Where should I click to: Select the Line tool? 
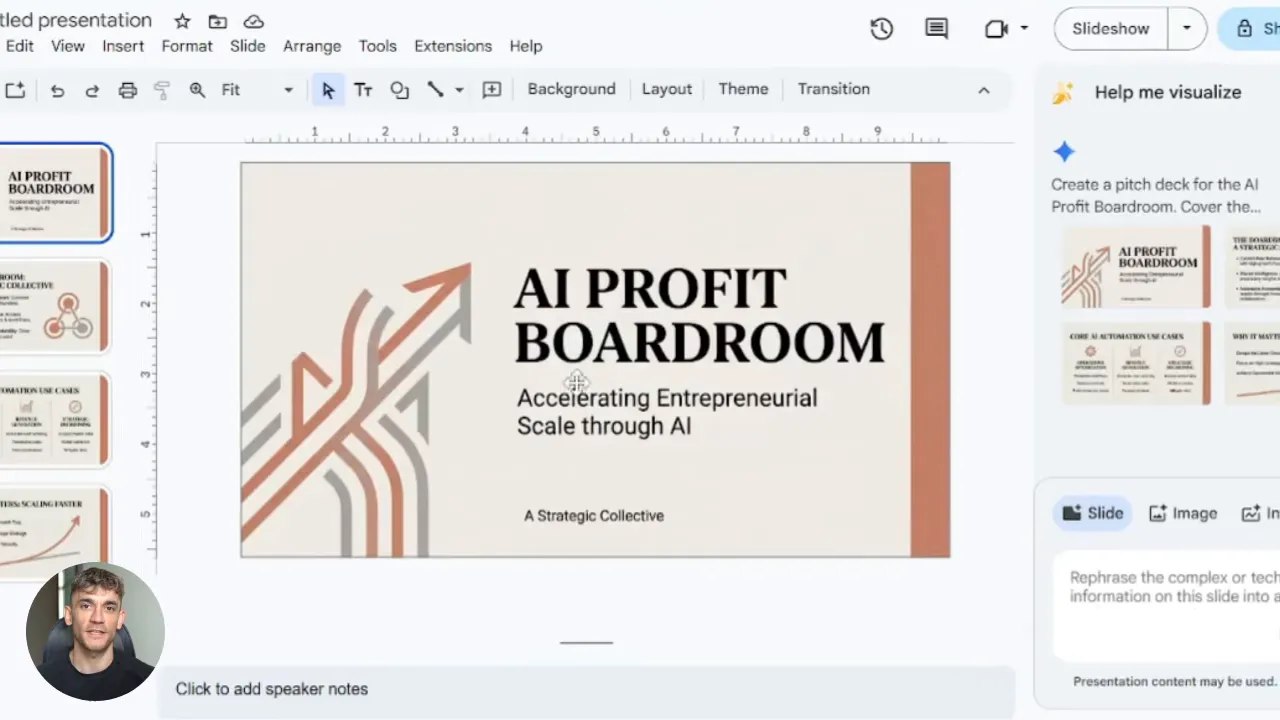pos(435,90)
